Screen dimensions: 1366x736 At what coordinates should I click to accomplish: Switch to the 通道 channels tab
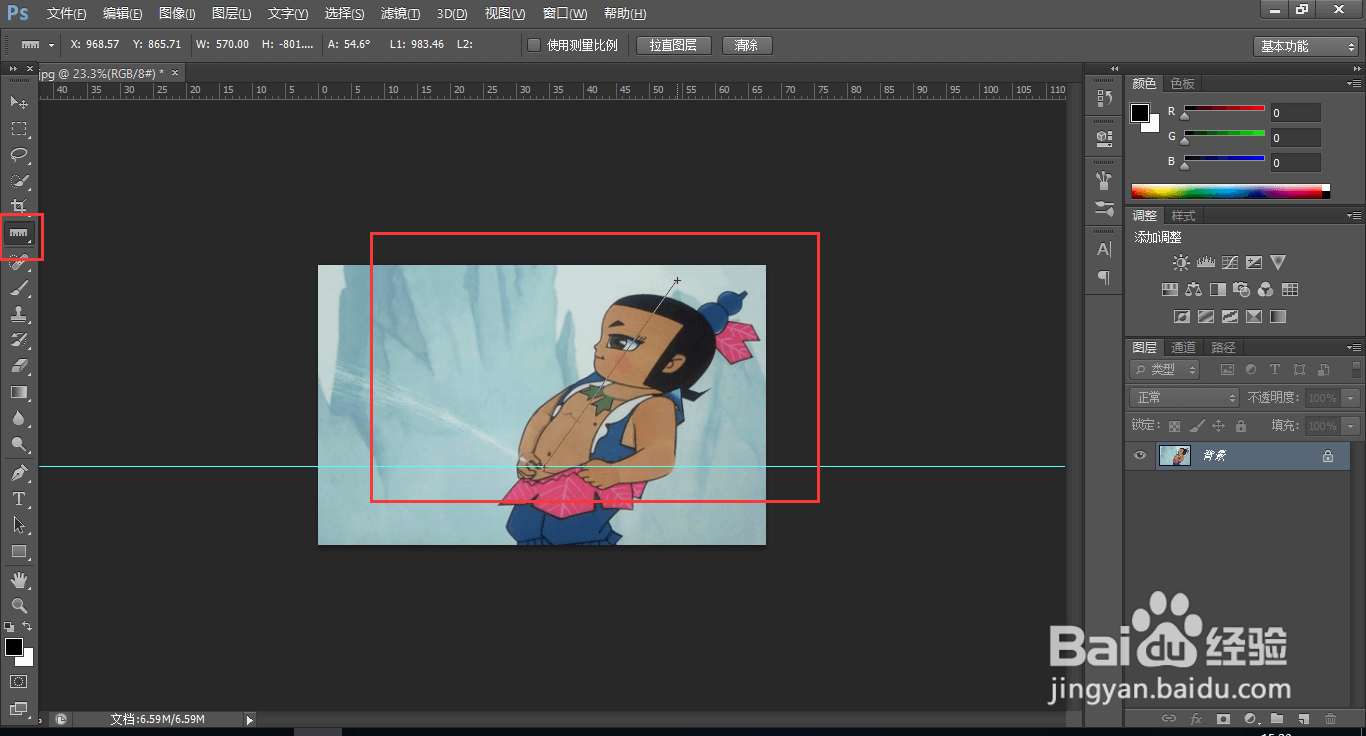[x=1184, y=348]
